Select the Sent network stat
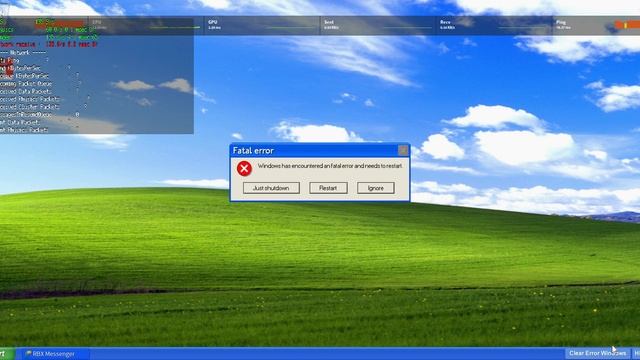 (x=378, y=25)
